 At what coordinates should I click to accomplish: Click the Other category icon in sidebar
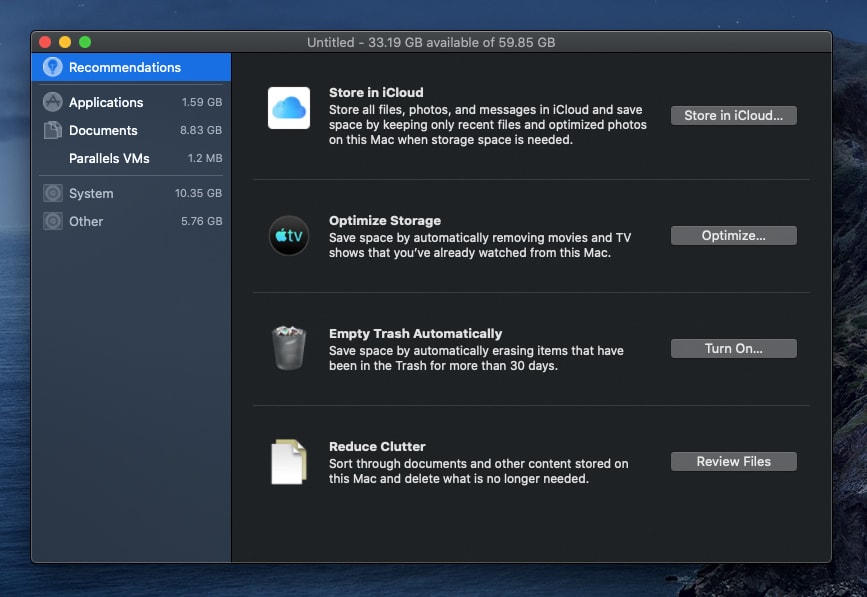[x=52, y=221]
